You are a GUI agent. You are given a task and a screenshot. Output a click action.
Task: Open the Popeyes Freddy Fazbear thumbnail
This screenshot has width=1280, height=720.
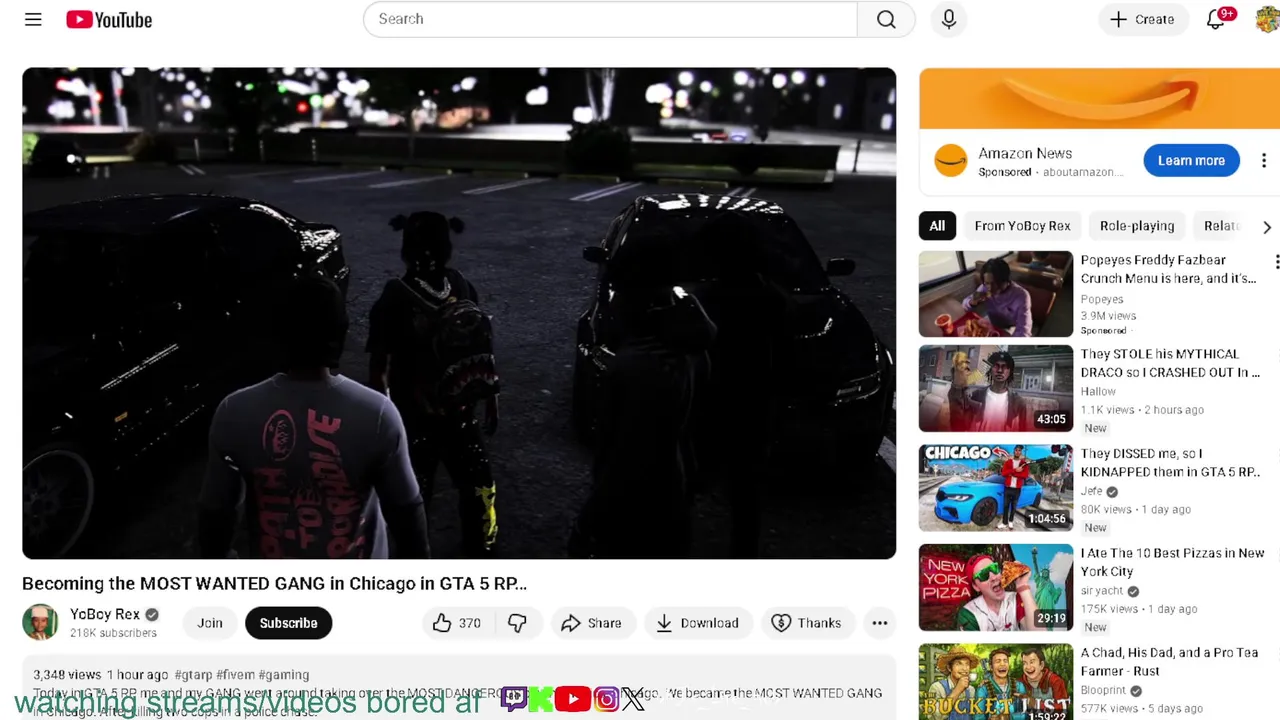coord(995,294)
